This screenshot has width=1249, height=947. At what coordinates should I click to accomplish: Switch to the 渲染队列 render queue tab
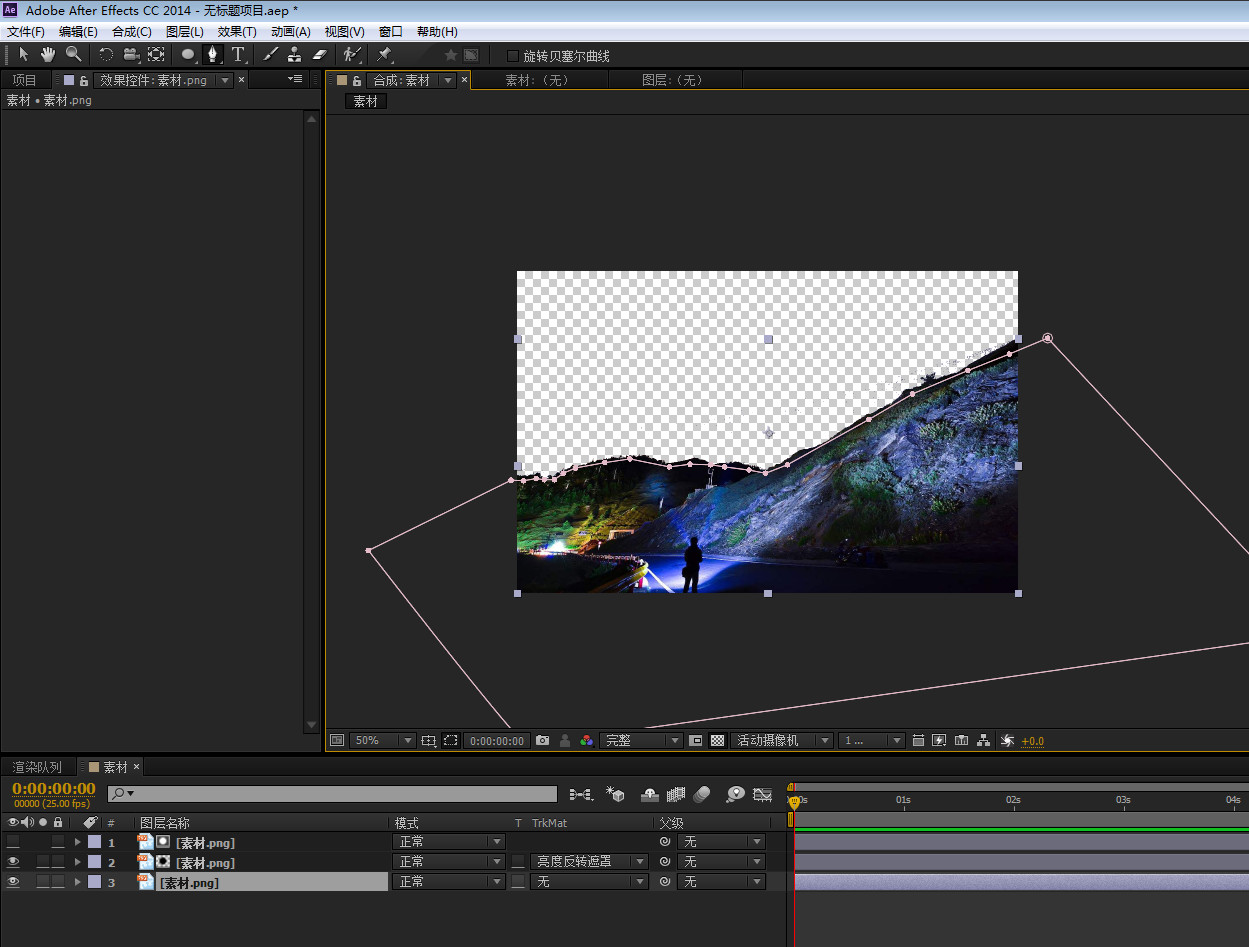(37, 767)
